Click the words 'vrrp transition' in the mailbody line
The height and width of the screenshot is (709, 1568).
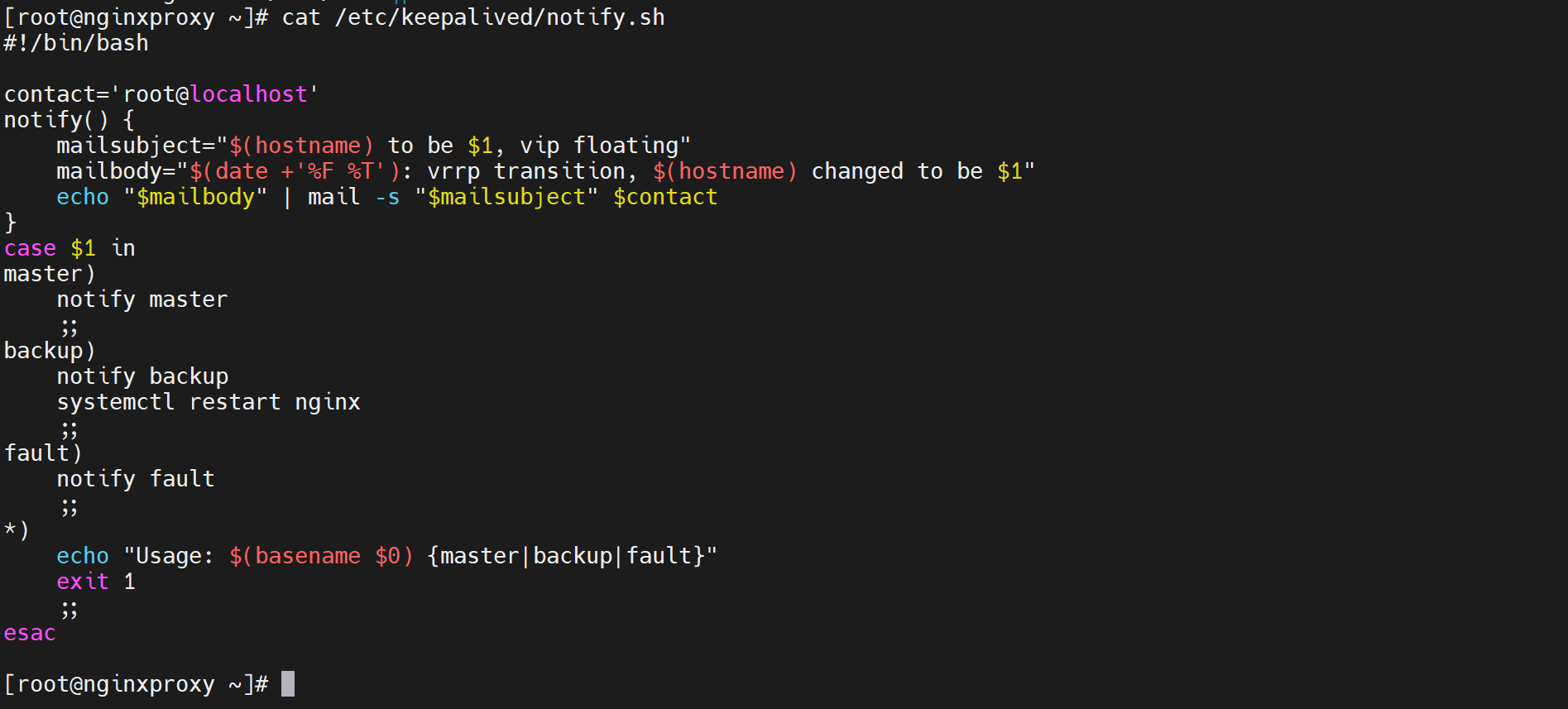coord(526,171)
